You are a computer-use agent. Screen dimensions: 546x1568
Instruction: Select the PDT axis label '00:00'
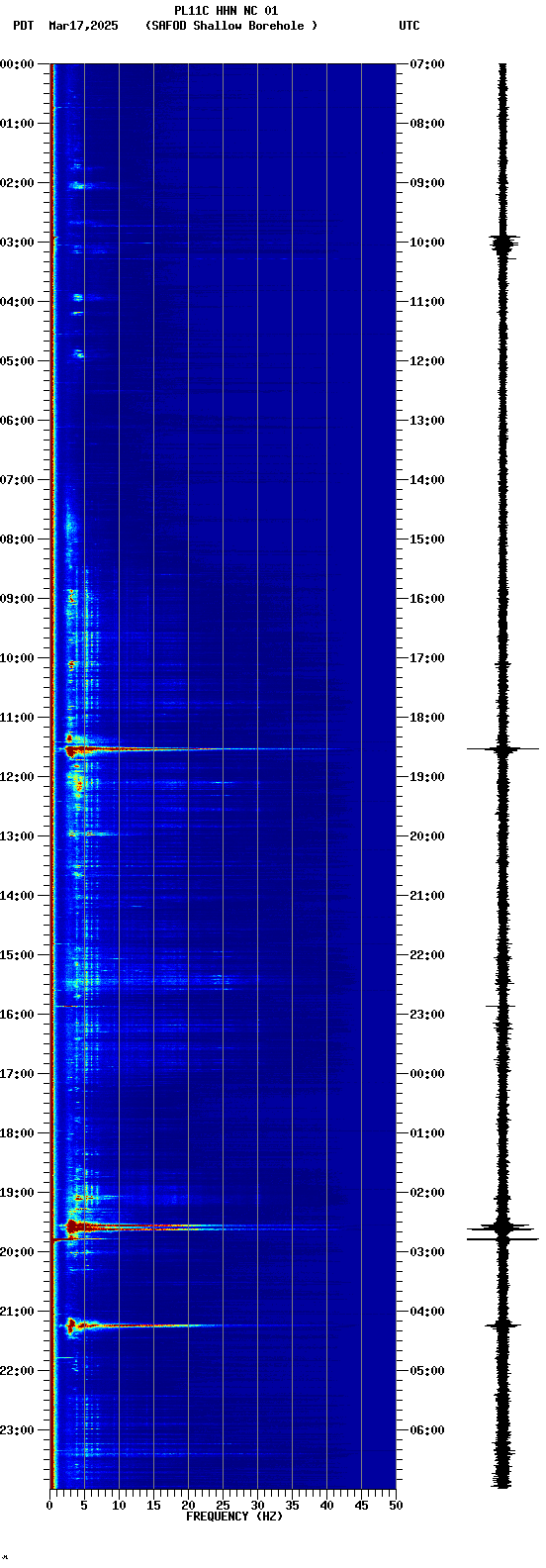[x=18, y=64]
